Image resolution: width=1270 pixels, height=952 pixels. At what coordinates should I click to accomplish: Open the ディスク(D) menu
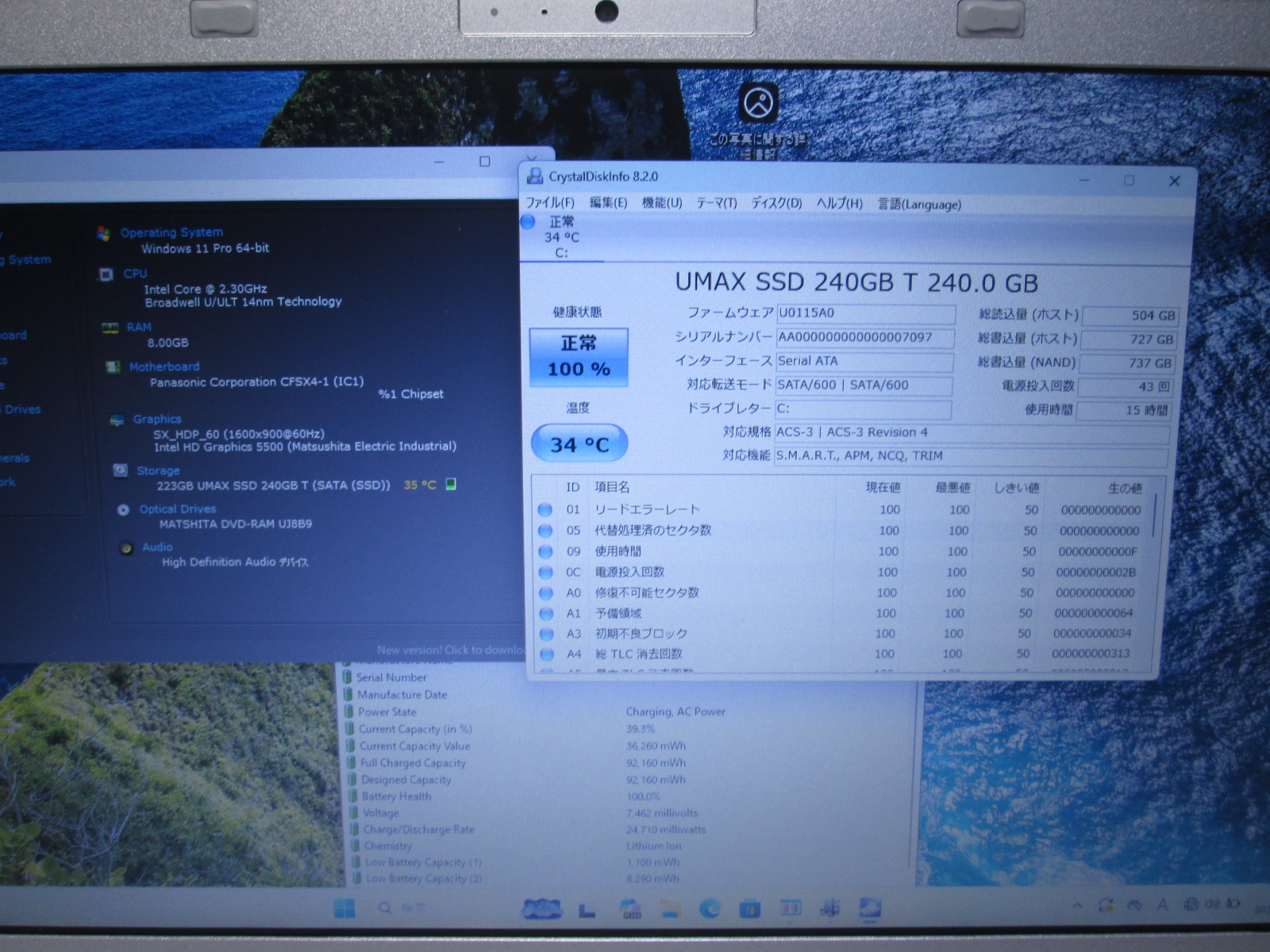(776, 203)
